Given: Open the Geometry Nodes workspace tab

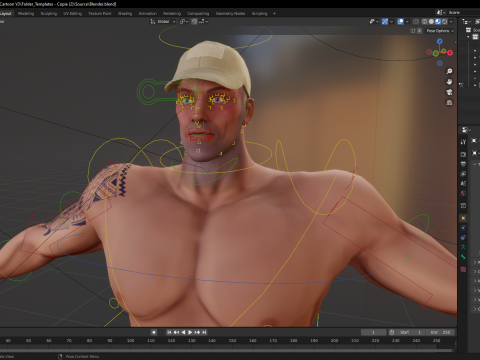Looking at the screenshot, I should [x=230, y=14].
